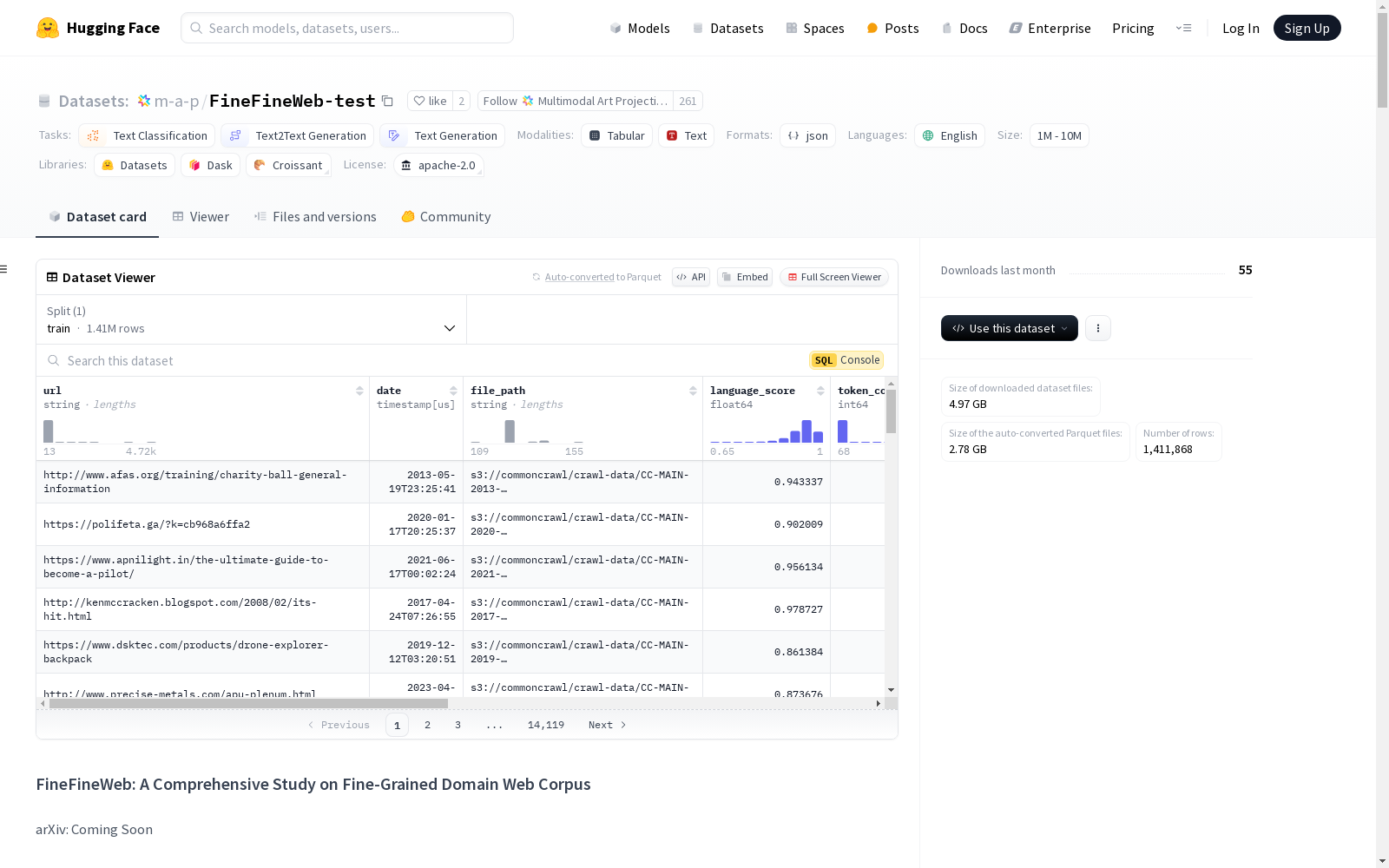Click the Log In link

(1241, 28)
